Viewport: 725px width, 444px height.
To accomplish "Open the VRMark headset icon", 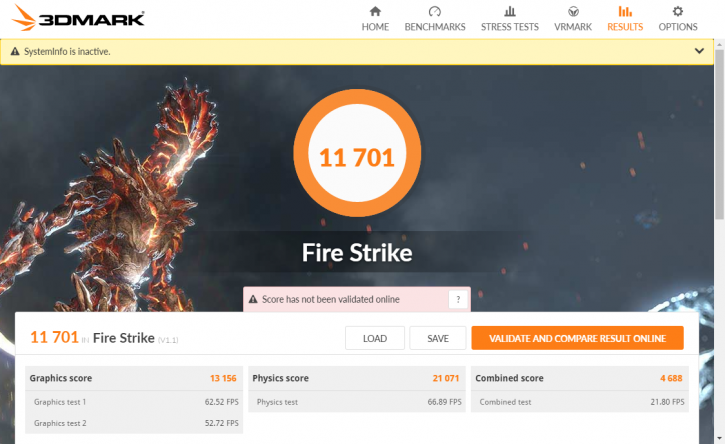I will pos(573,11).
